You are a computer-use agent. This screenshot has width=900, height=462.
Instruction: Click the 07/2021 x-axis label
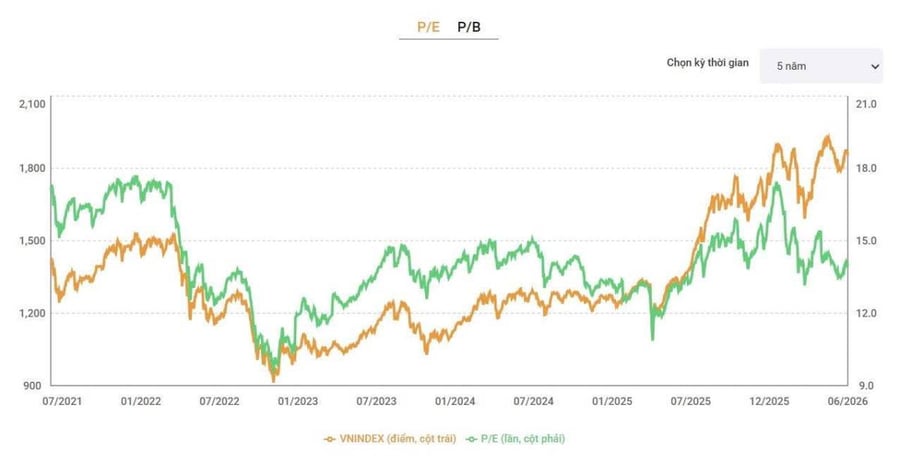pos(62,401)
